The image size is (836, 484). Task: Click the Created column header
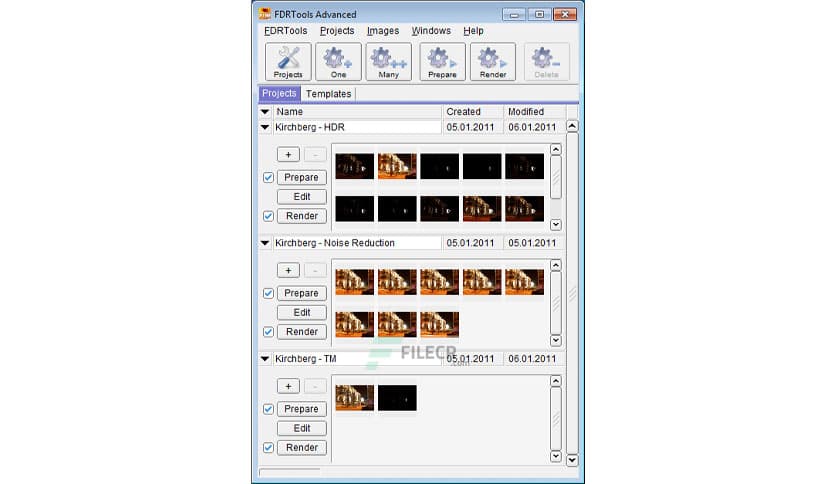[473, 112]
